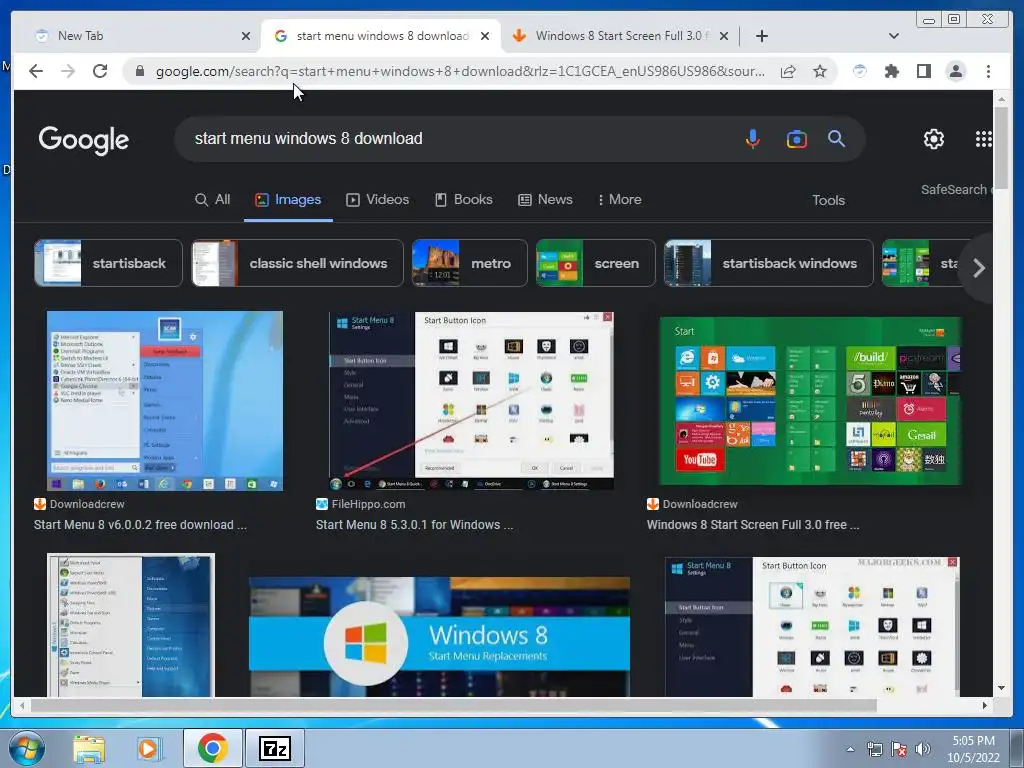The width and height of the screenshot is (1024, 768).
Task: Share this page from the address bar
Action: [788, 71]
